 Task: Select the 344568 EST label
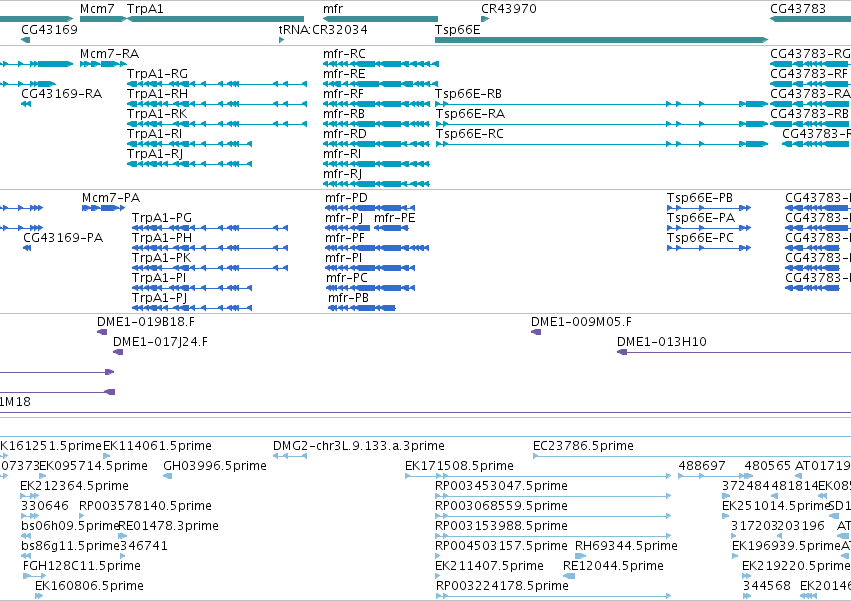pos(767,586)
